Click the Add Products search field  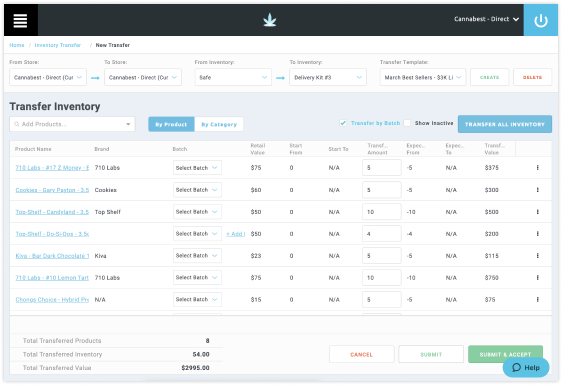(72, 124)
